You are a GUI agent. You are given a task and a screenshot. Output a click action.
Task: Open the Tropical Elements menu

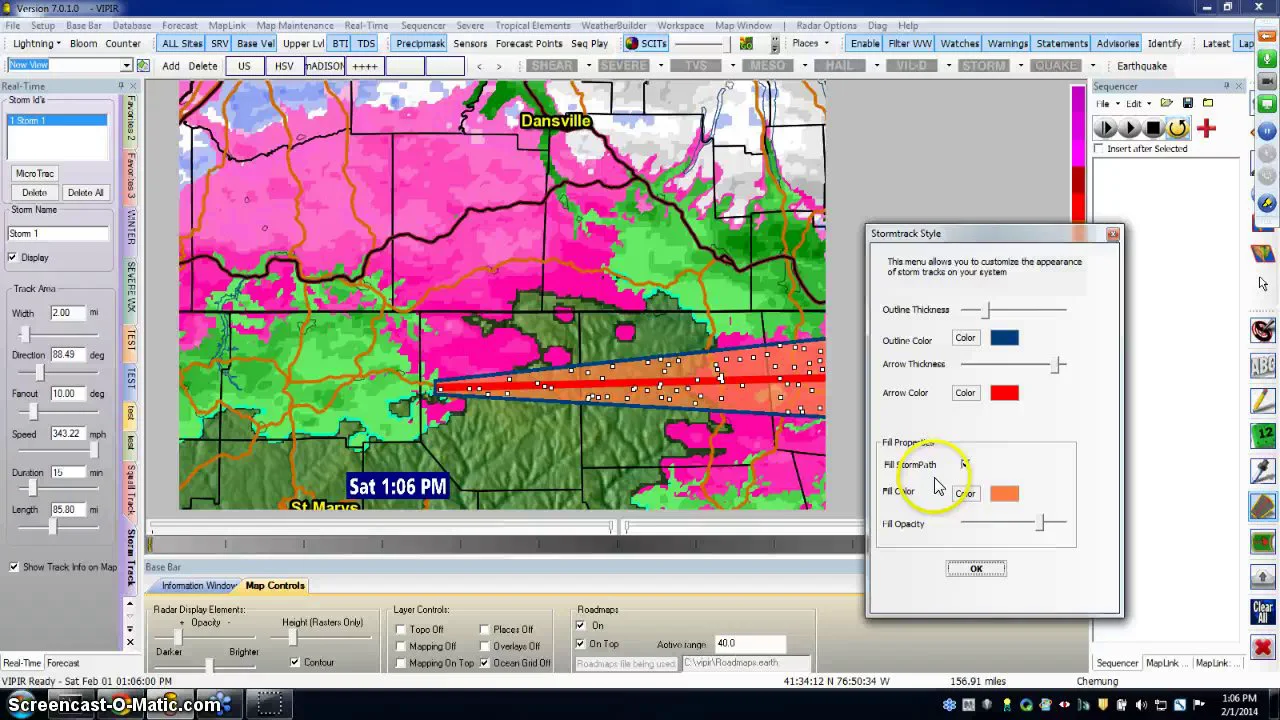[533, 25]
